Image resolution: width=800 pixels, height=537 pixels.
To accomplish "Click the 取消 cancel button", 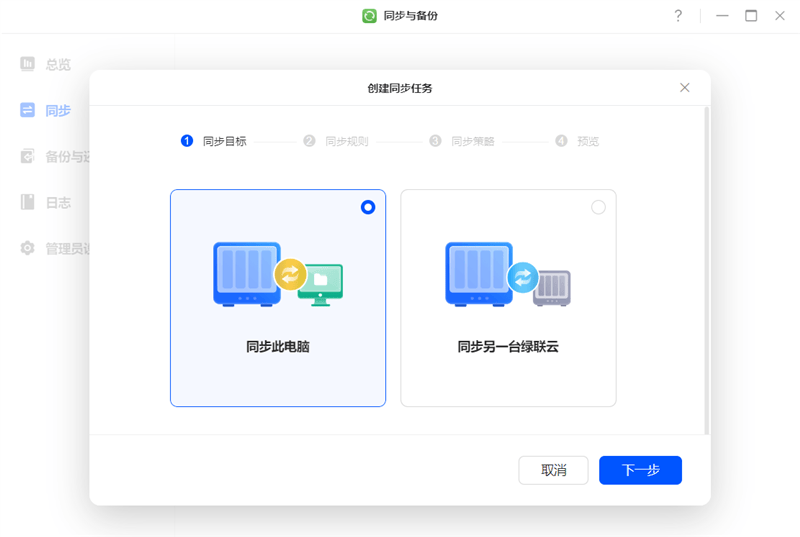I will click(x=554, y=470).
